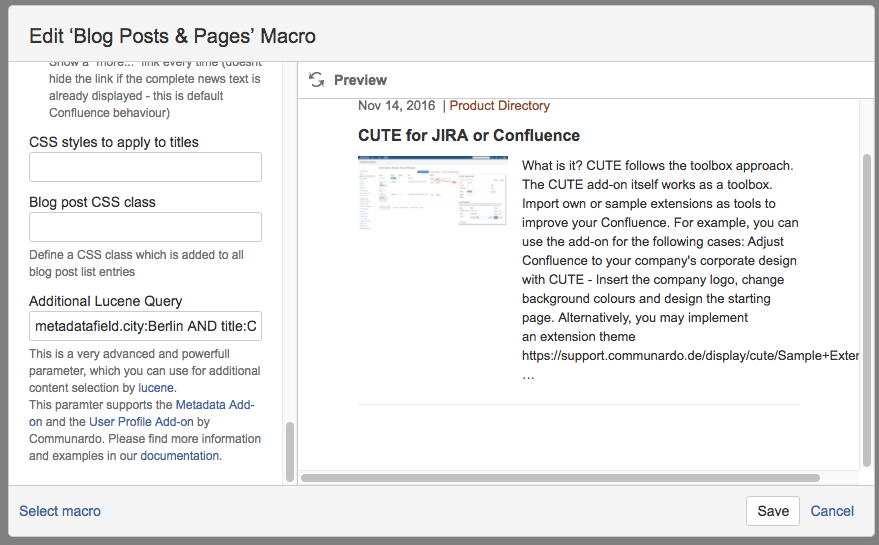The image size is (879, 545).
Task: Click the support.communardo.de URL text in preview
Action: point(690,356)
